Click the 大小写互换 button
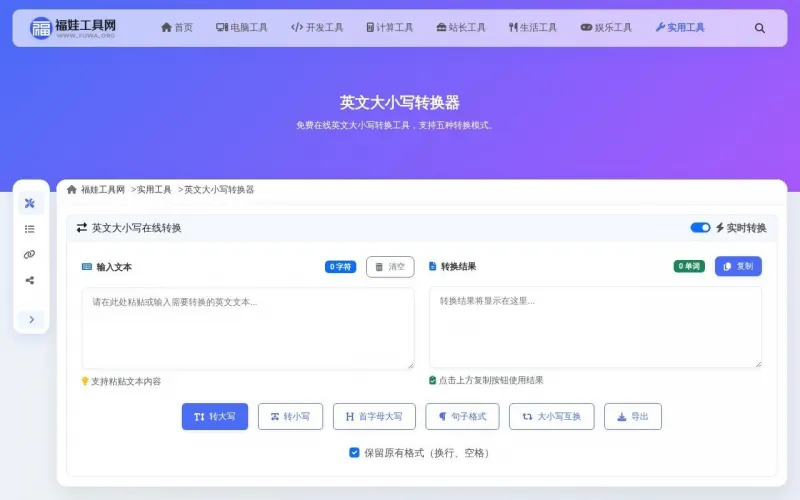This screenshot has height=500, width=800. pyautogui.click(x=552, y=416)
